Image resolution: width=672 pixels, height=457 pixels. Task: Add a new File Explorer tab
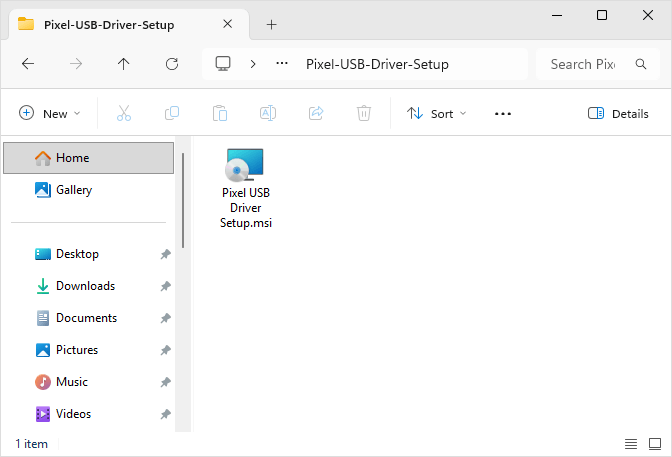[271, 25]
